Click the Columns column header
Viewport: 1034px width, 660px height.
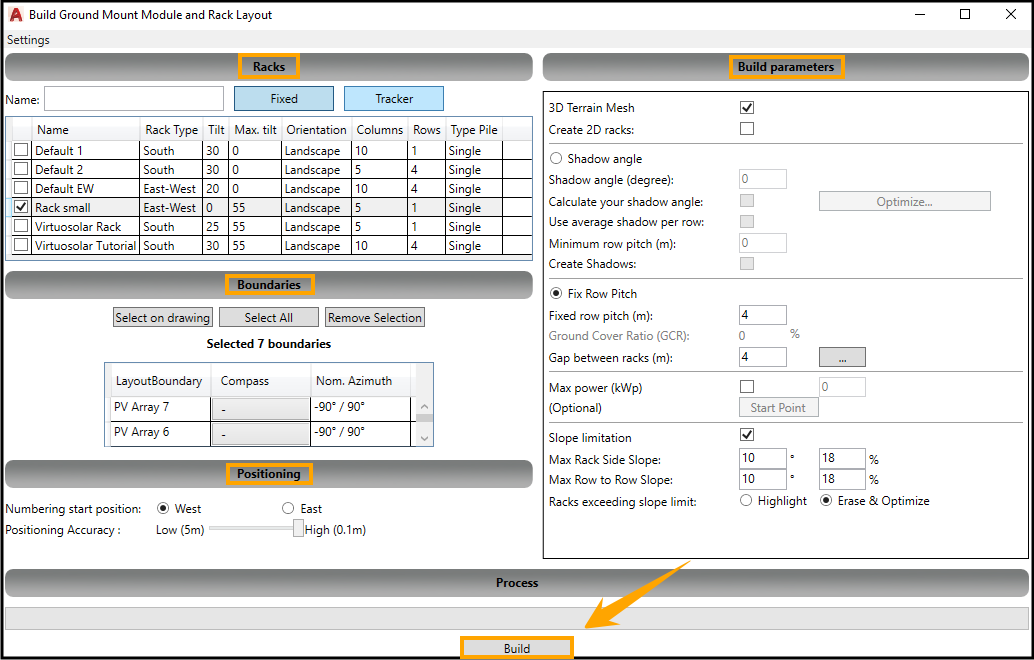[380, 130]
